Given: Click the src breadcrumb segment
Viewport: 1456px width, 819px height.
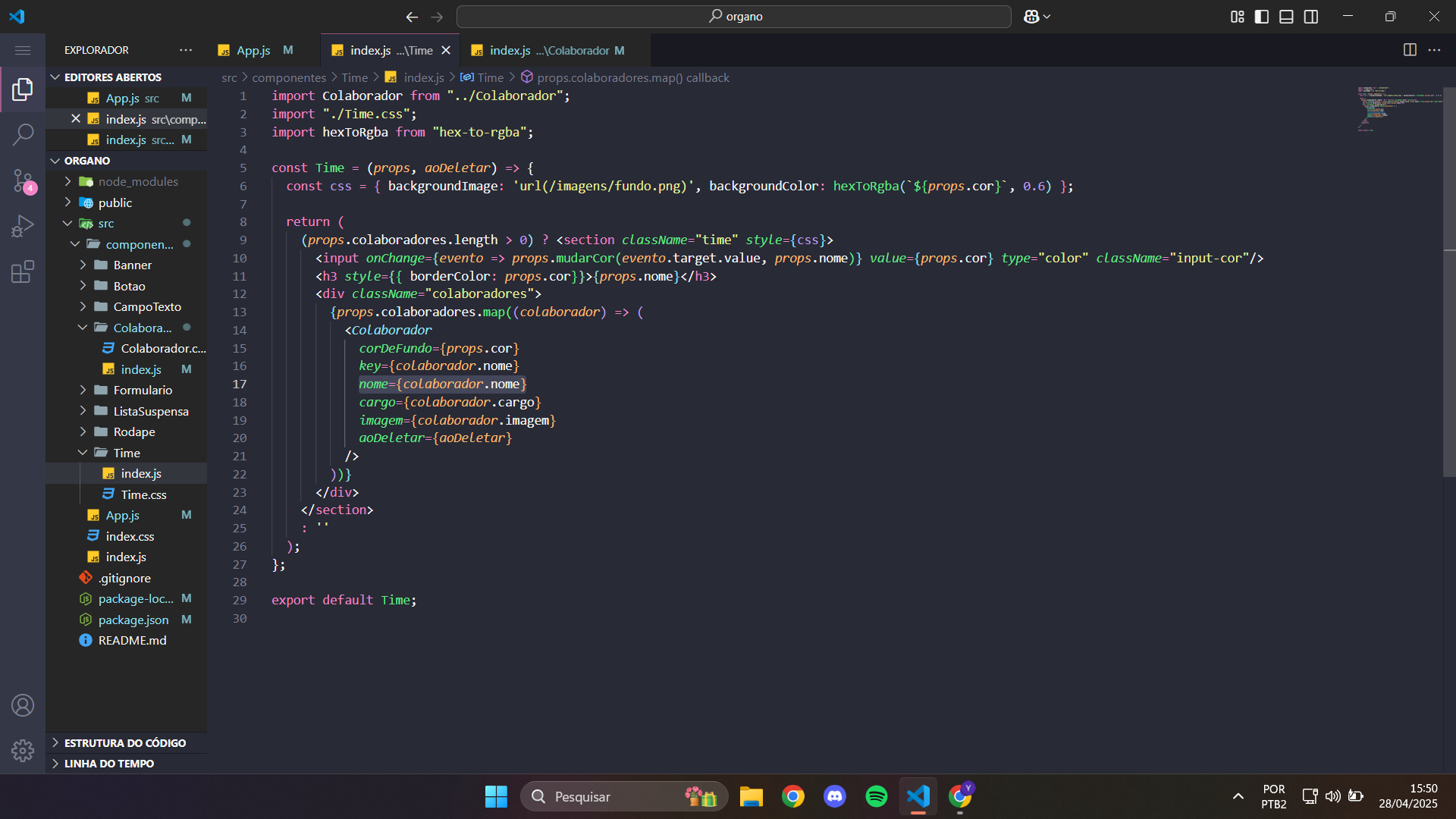Looking at the screenshot, I should (x=229, y=77).
